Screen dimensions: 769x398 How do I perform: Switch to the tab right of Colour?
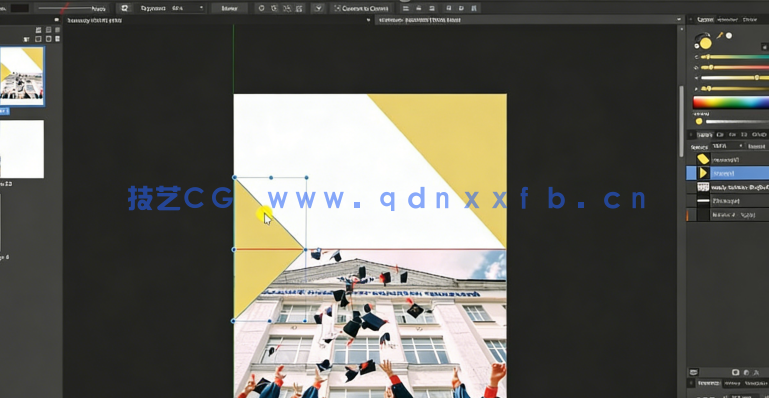click(728, 20)
